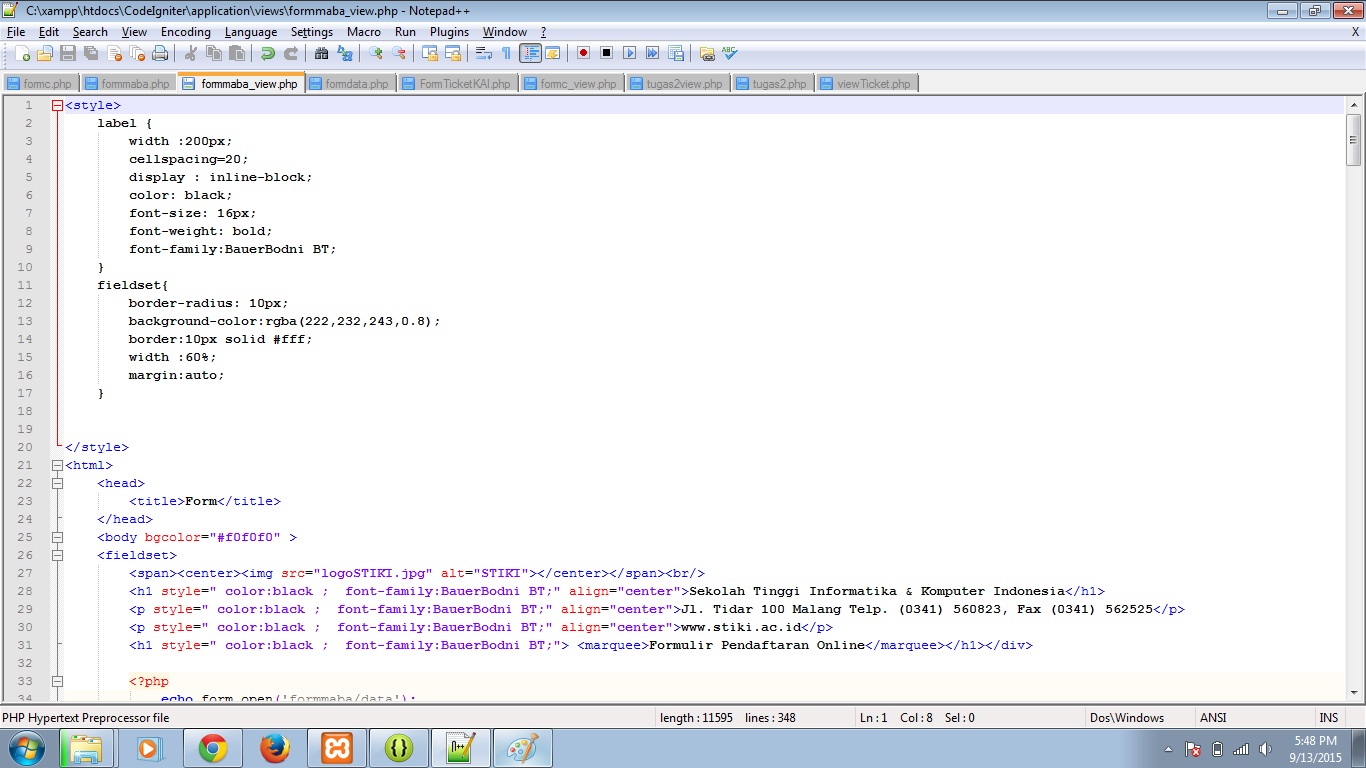Image resolution: width=1366 pixels, height=768 pixels.
Task: Create a new file in Notepad++
Action: pos(25,53)
